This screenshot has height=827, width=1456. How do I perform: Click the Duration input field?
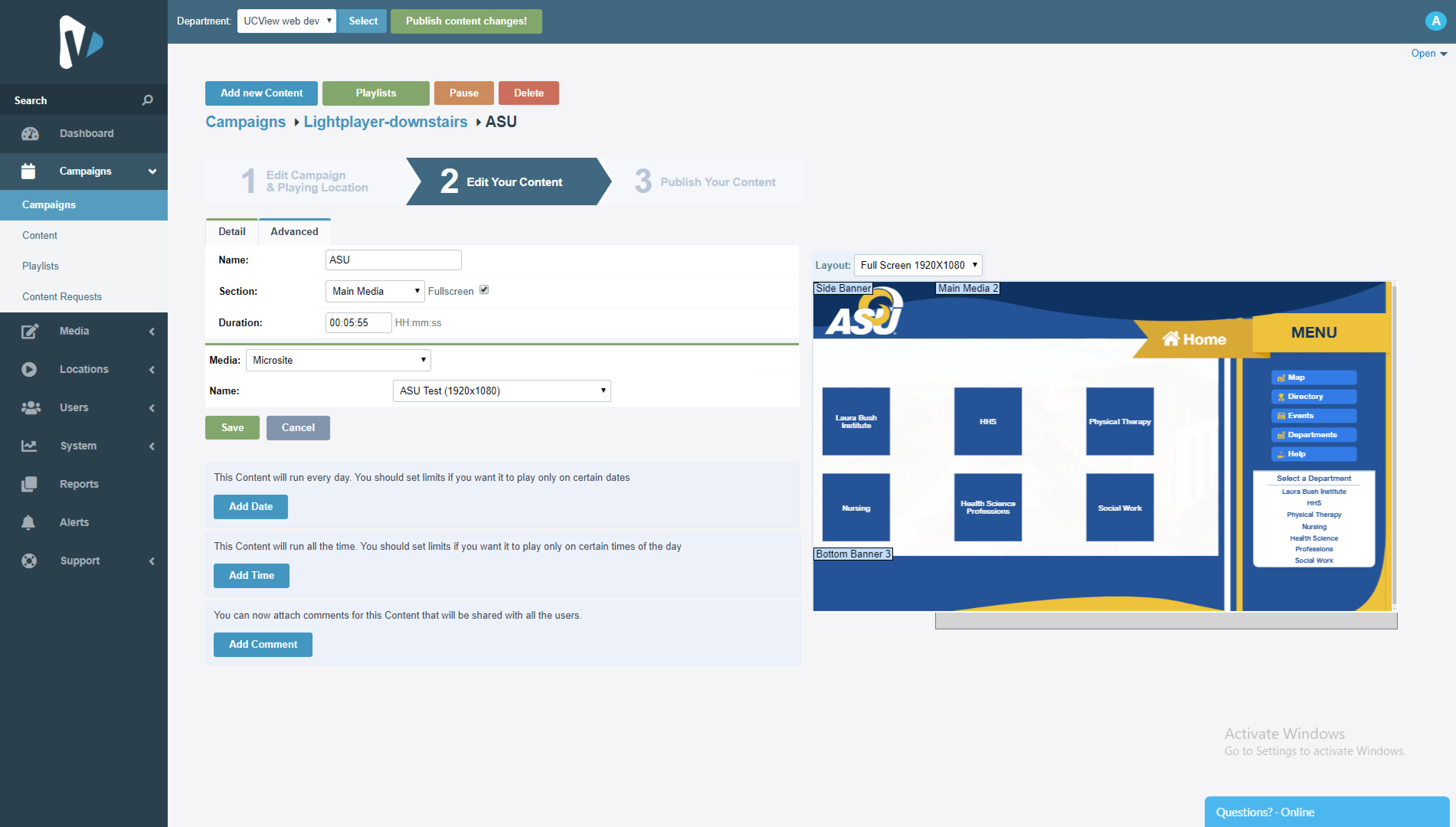(358, 323)
